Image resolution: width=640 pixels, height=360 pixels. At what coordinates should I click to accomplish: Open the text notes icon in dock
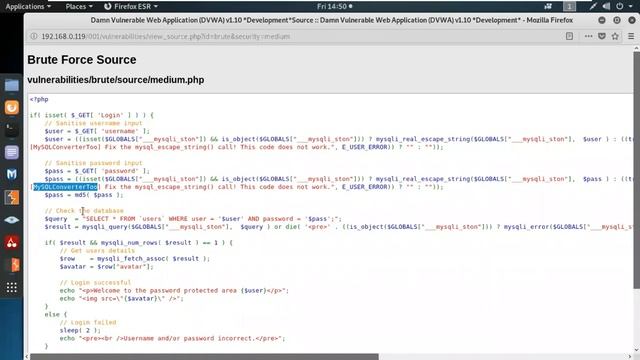[x=11, y=152]
